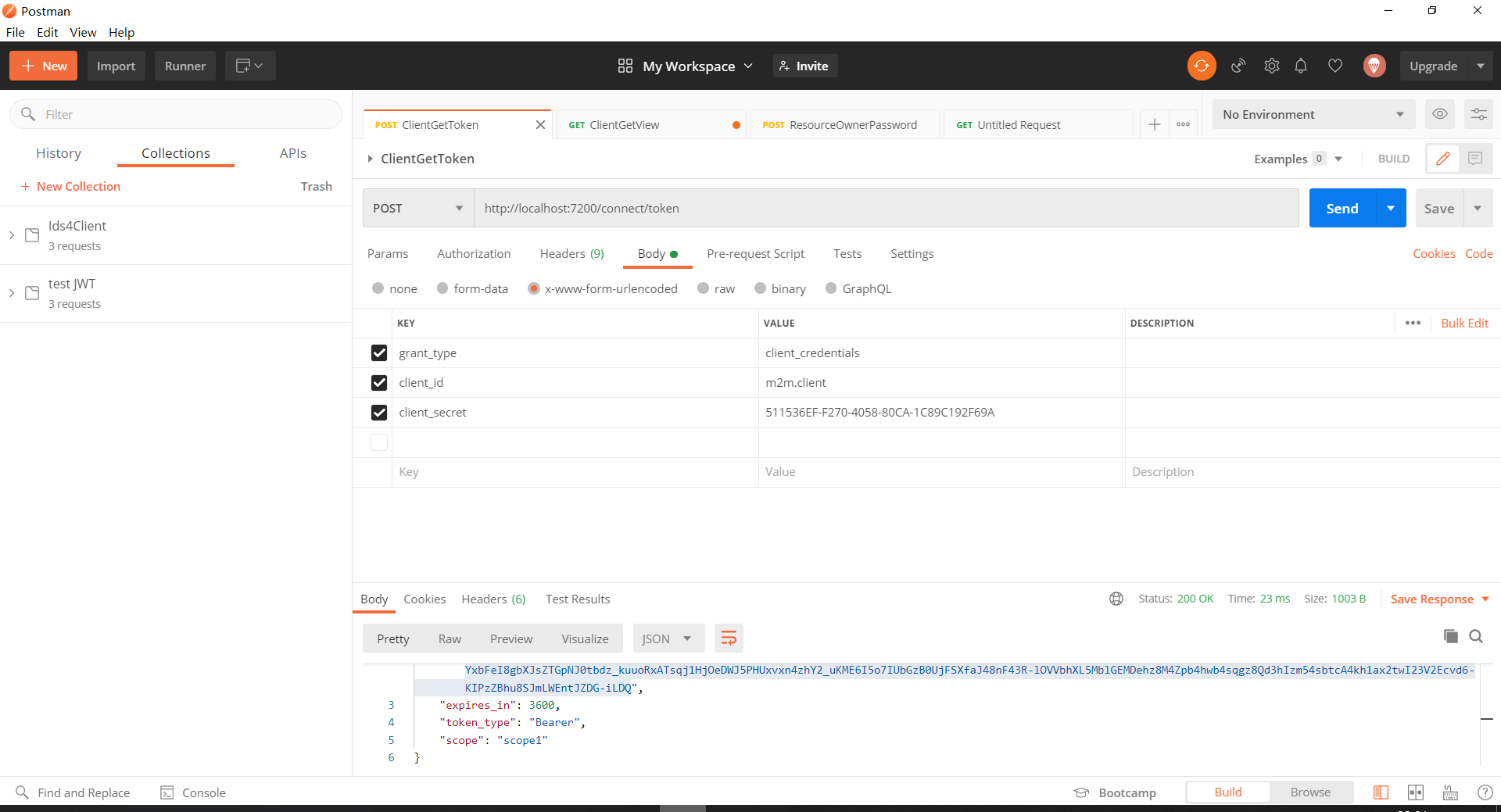Image resolution: width=1501 pixels, height=812 pixels.
Task: Switch to the APIs tab
Action: click(293, 153)
